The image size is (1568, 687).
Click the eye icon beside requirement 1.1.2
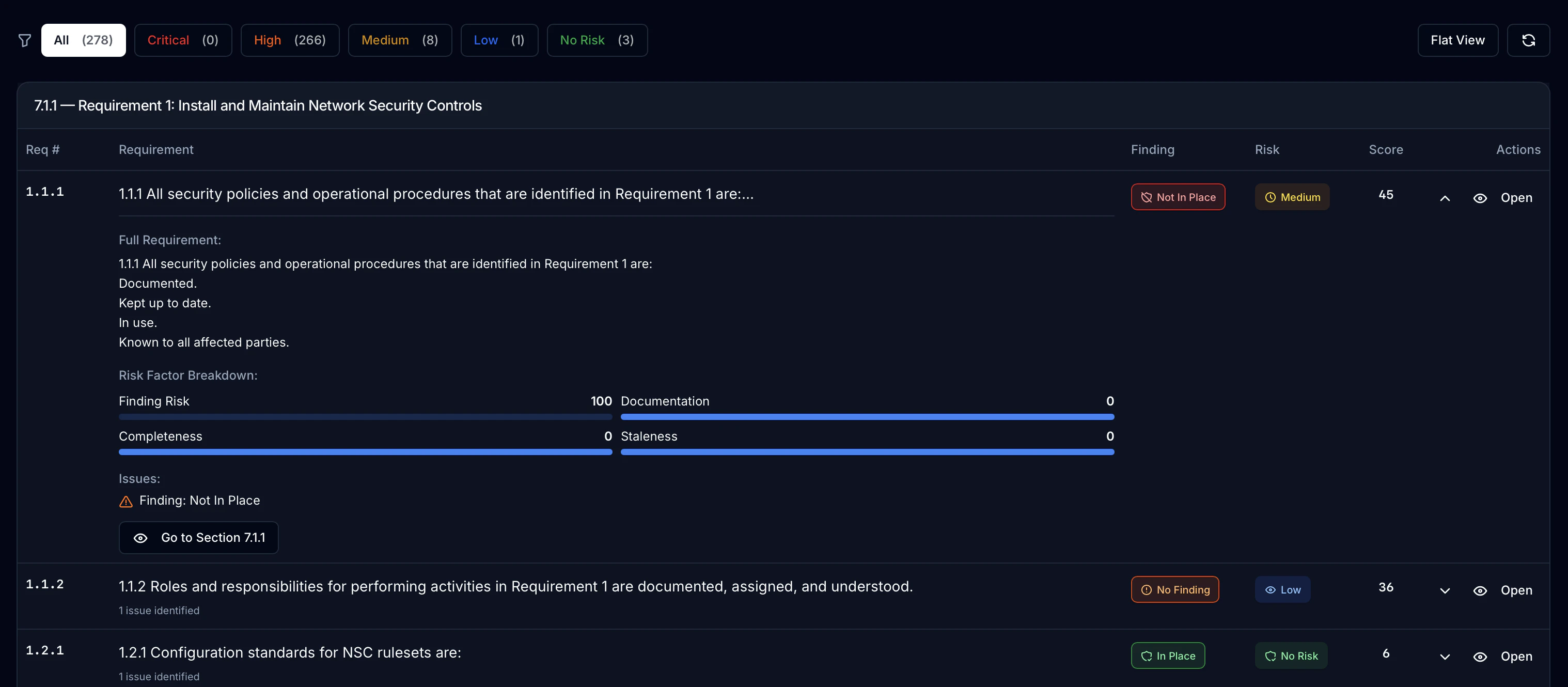point(1481,590)
